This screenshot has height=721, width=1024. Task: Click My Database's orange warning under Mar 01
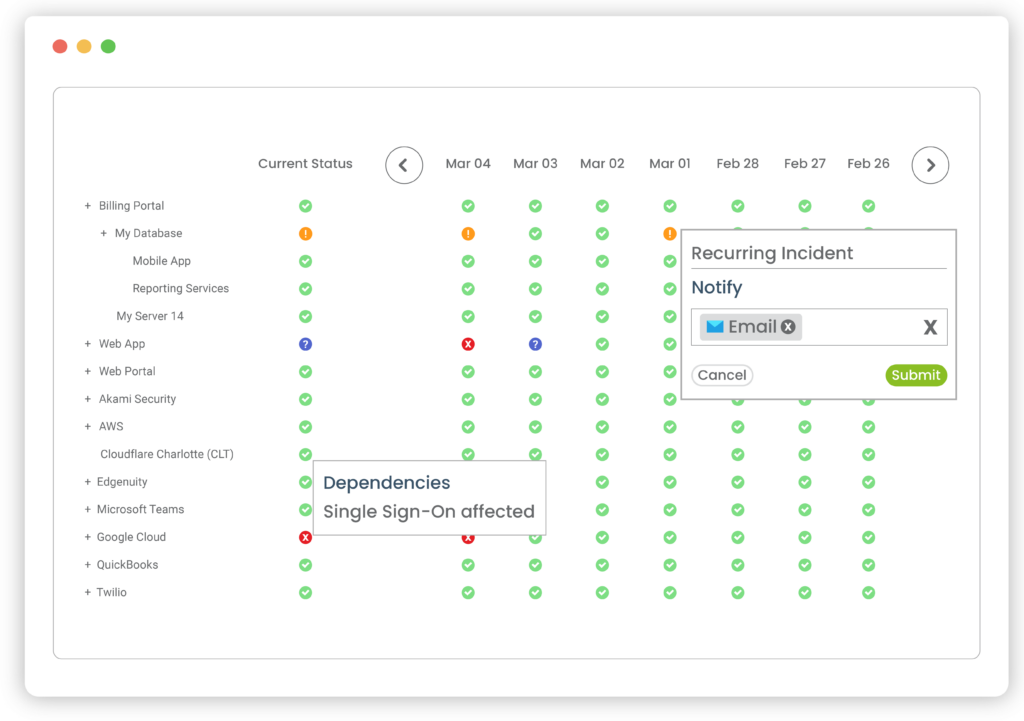tap(669, 233)
